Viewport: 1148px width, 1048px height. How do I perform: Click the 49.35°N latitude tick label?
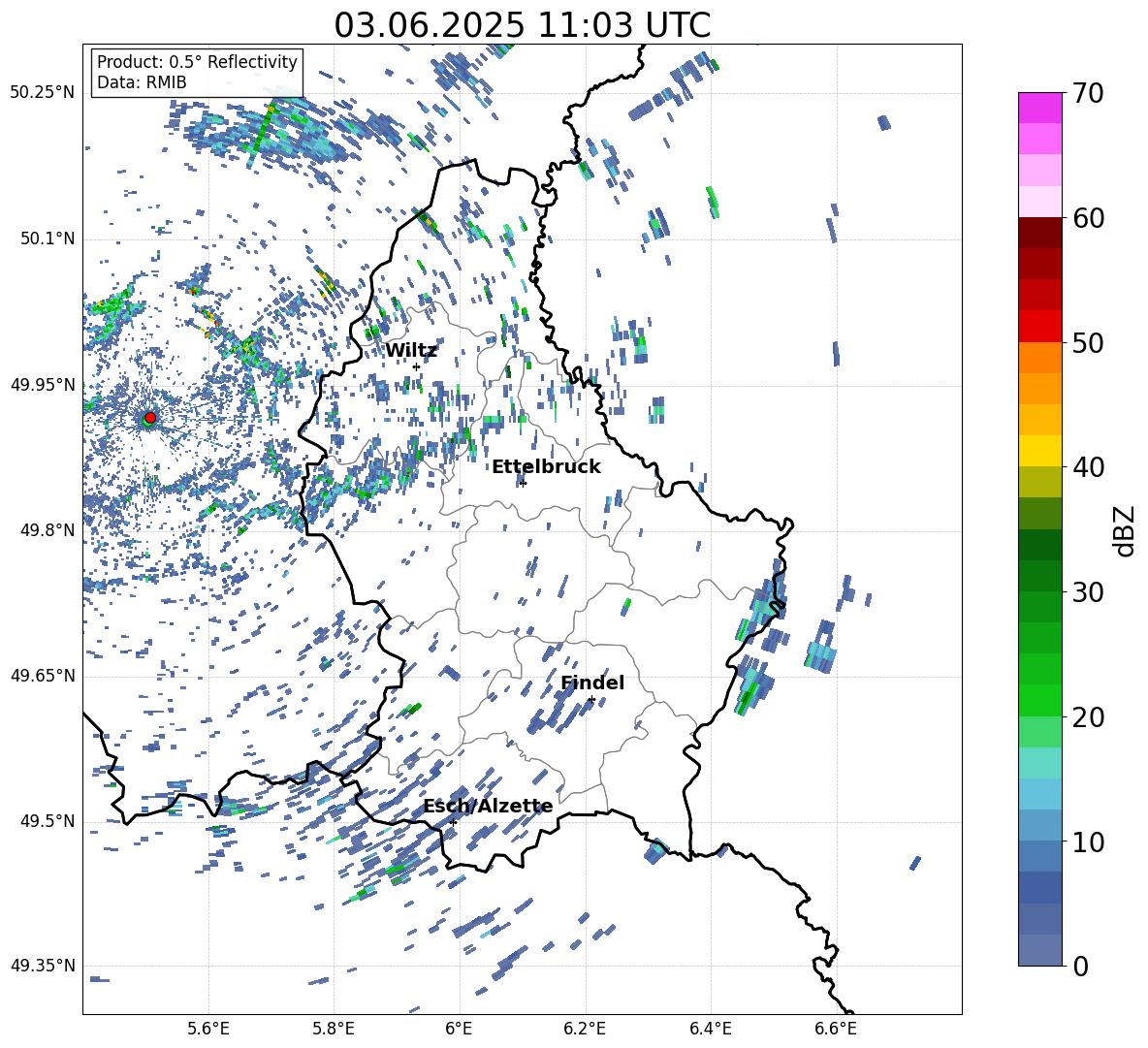(x=43, y=966)
